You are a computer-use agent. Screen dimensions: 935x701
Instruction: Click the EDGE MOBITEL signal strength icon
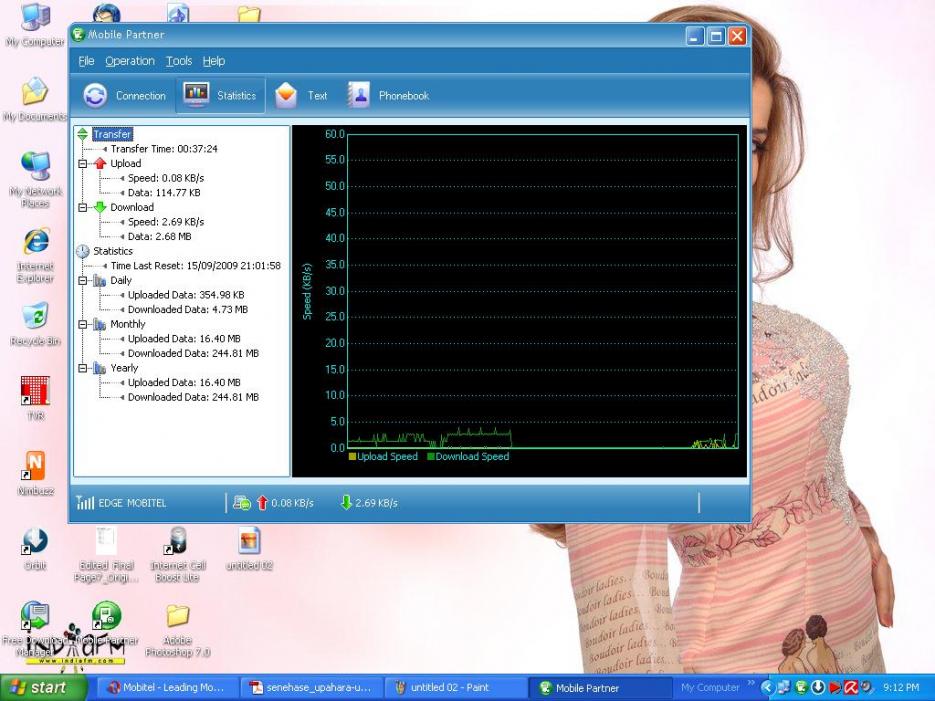tap(85, 503)
